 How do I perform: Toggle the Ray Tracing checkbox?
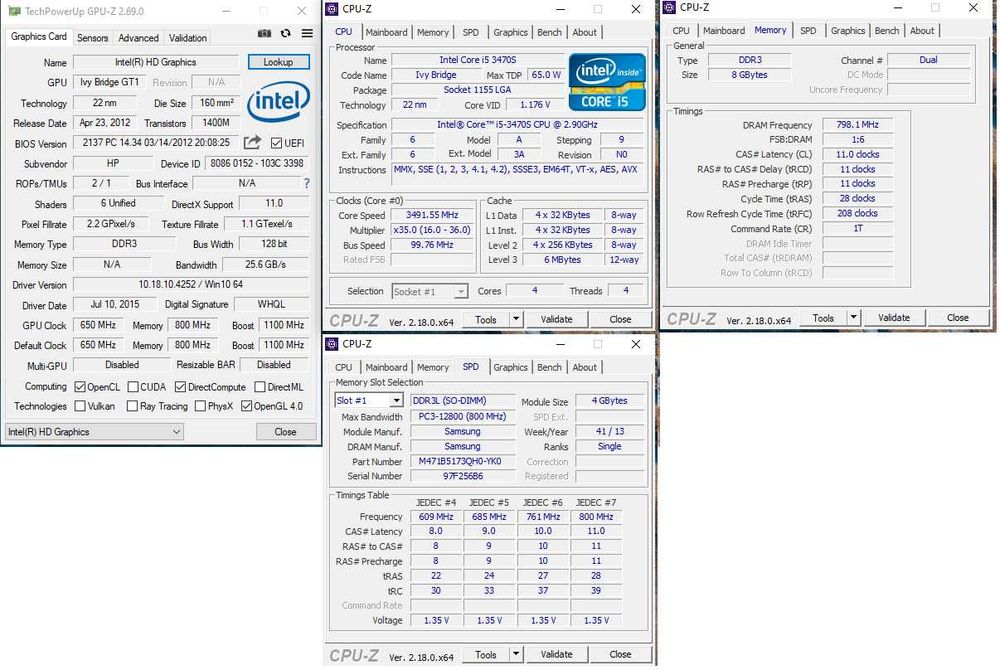click(x=132, y=406)
